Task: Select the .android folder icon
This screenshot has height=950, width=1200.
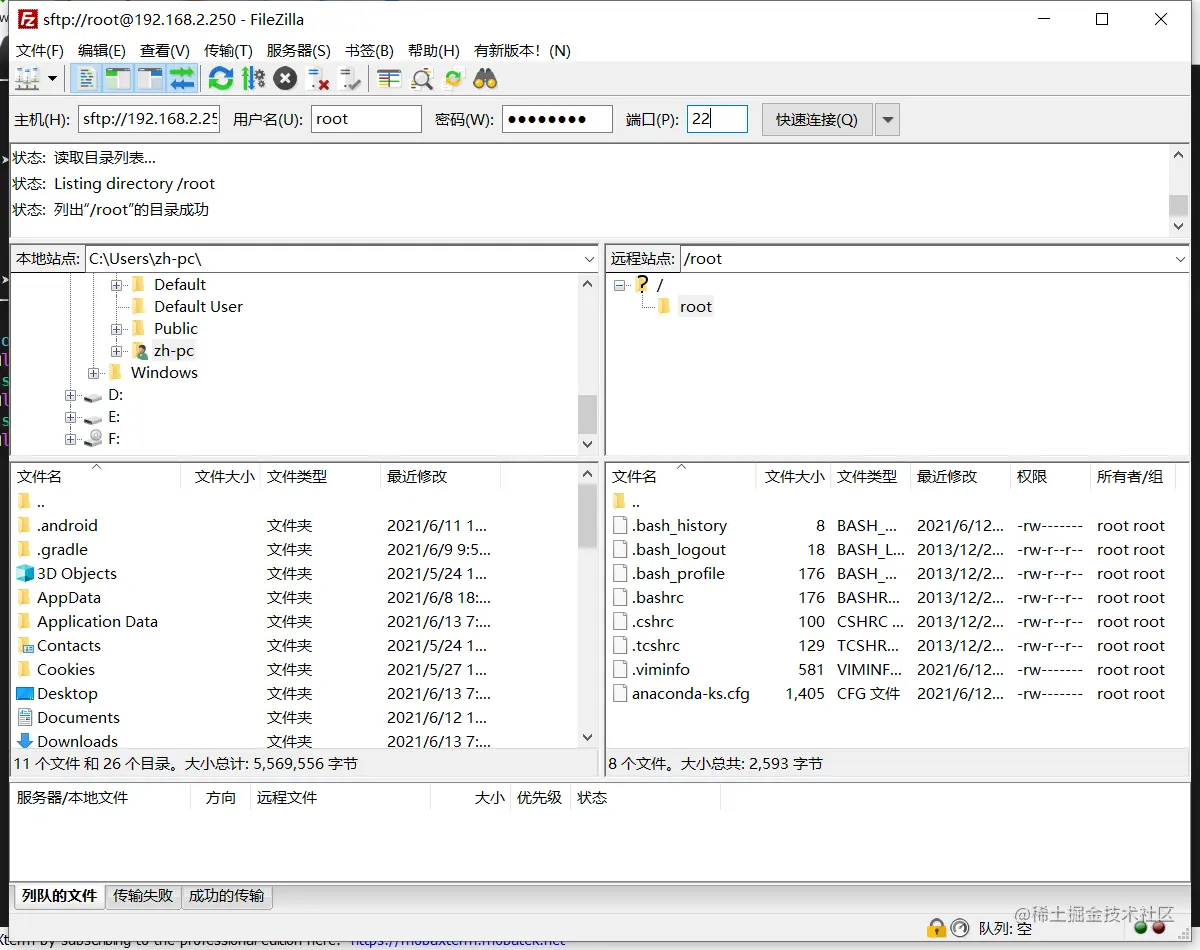Action: (25, 526)
